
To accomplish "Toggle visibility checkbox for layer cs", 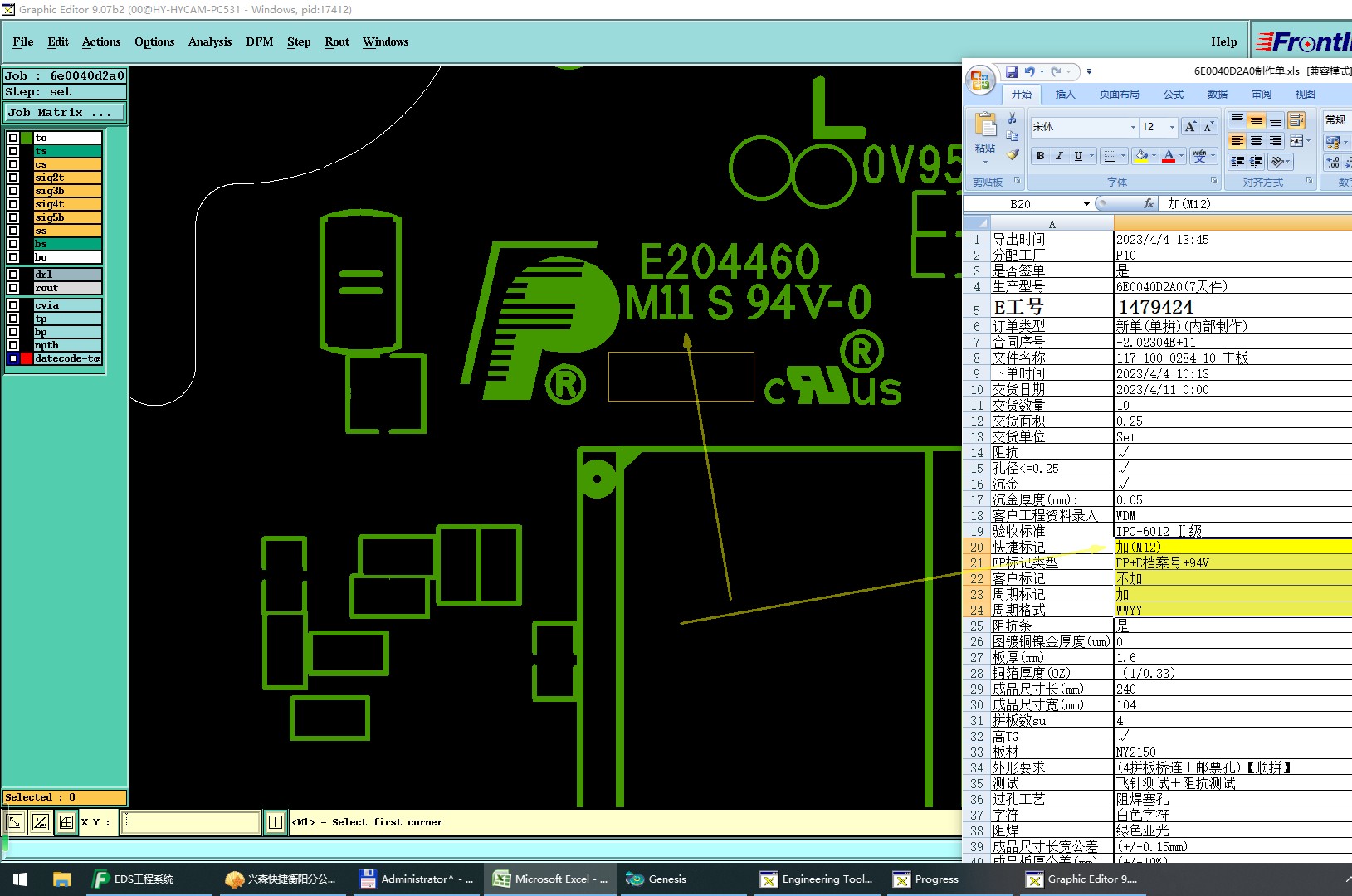I will click(13, 164).
